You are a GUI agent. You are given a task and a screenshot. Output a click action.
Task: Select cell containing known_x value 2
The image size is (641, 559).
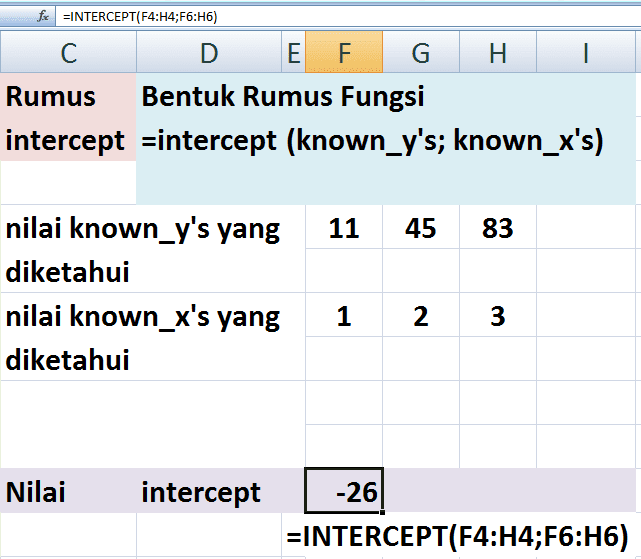click(x=421, y=315)
